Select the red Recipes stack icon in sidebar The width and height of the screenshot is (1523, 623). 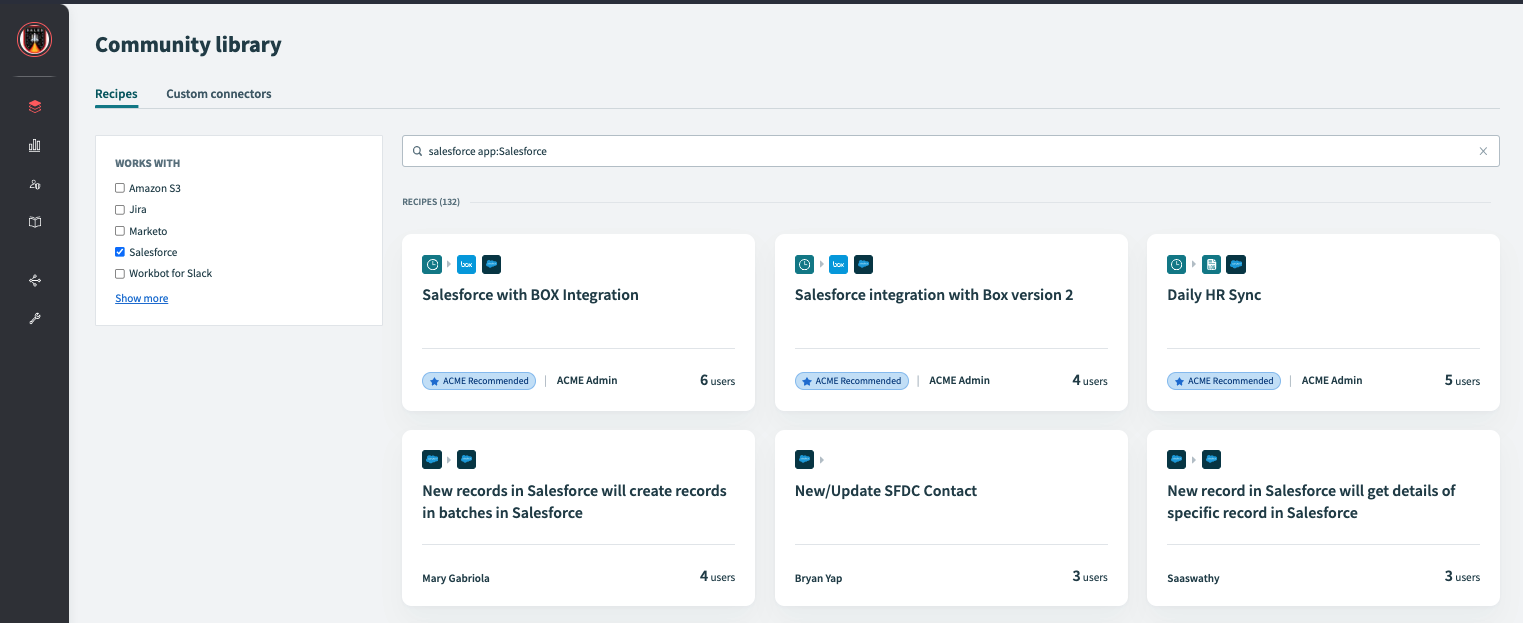34,106
